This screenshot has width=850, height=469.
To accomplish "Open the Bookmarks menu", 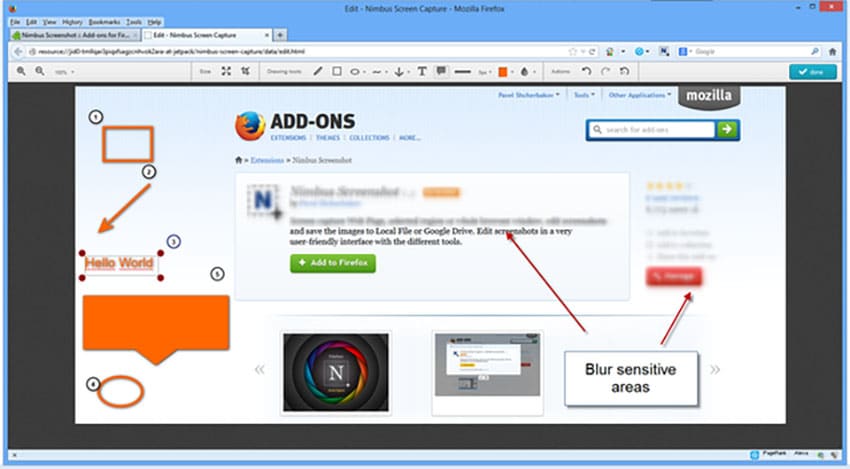I will [104, 22].
